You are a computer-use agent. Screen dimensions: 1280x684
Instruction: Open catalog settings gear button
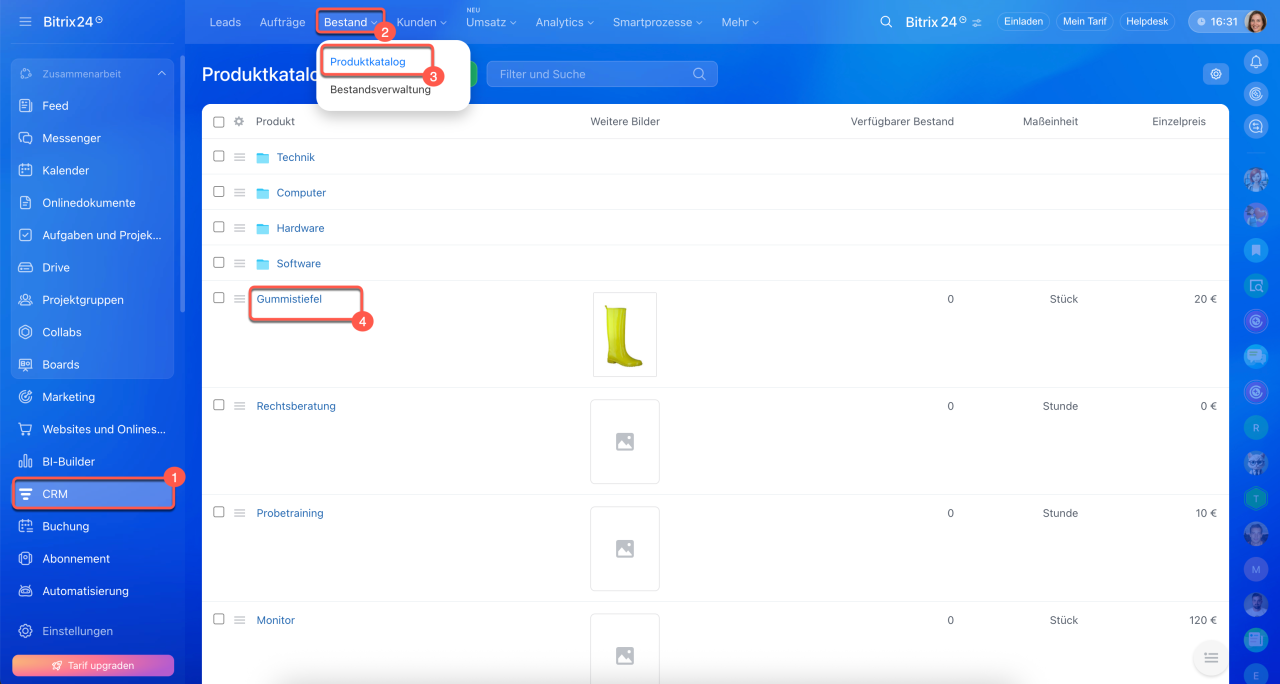1216,73
